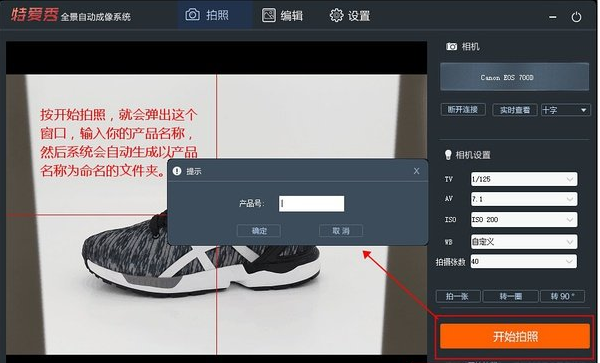Screen dimensions: 600x363
Task: Minimize the window with the dash icon
Action: (553, 17)
